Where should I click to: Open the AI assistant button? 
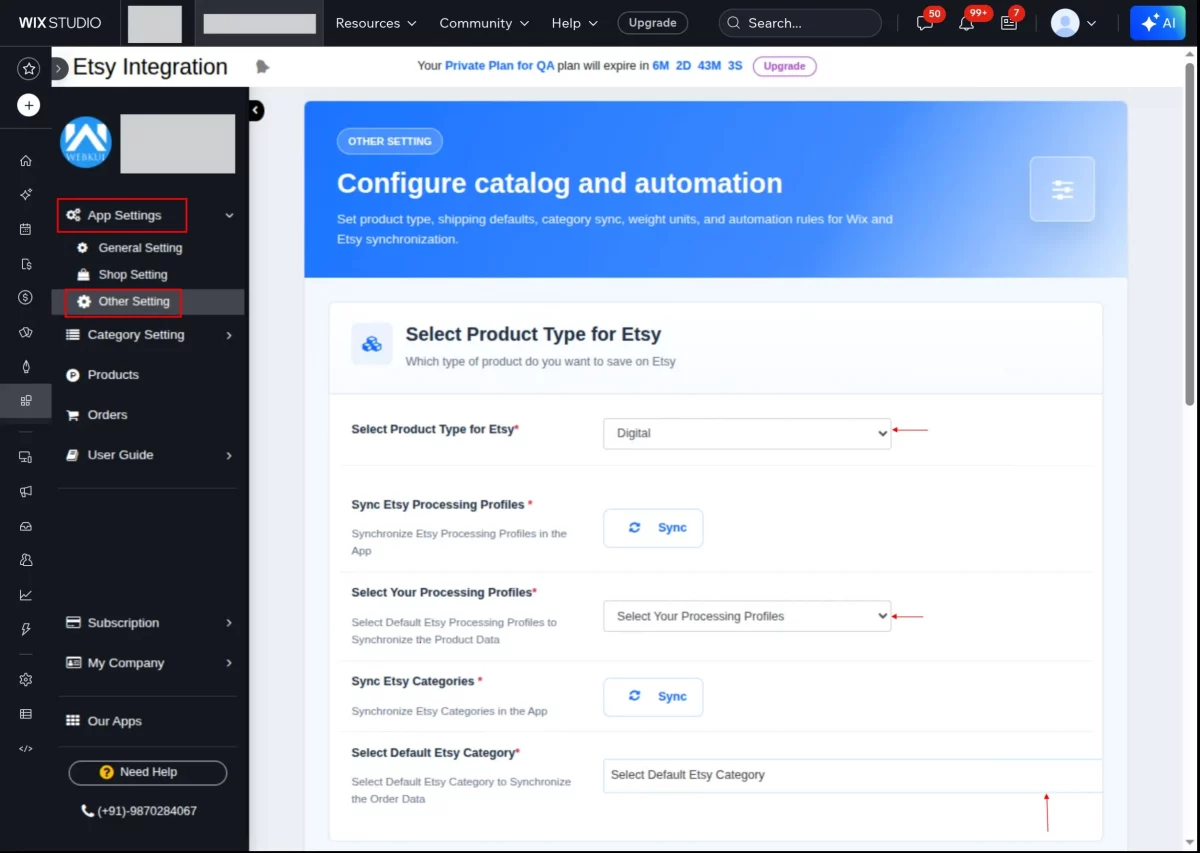1157,23
